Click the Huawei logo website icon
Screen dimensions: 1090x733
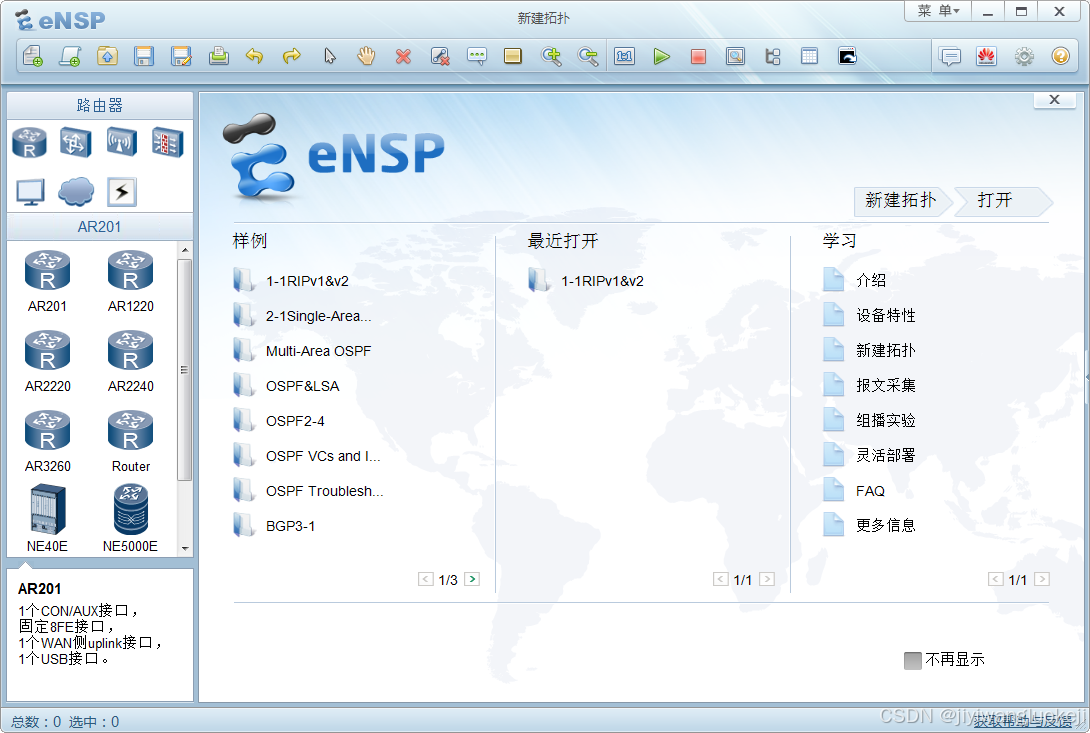point(986,56)
